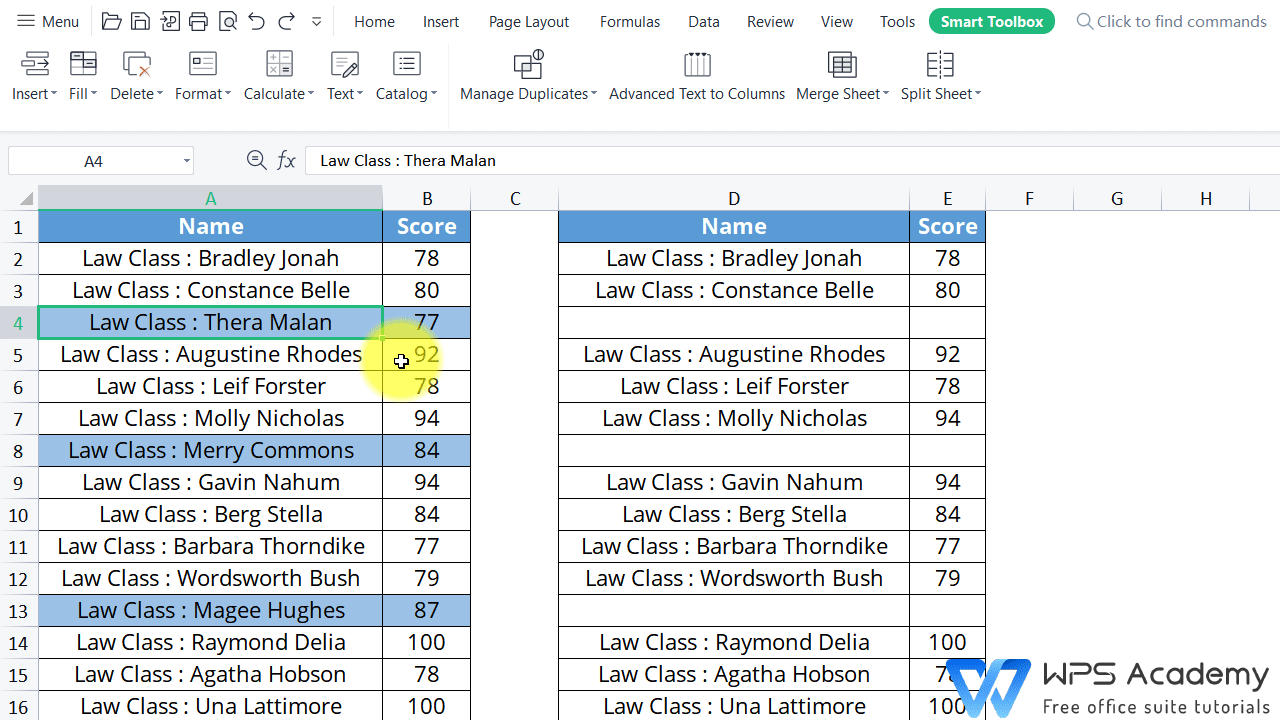Switch to the Review tab

click(x=770, y=21)
